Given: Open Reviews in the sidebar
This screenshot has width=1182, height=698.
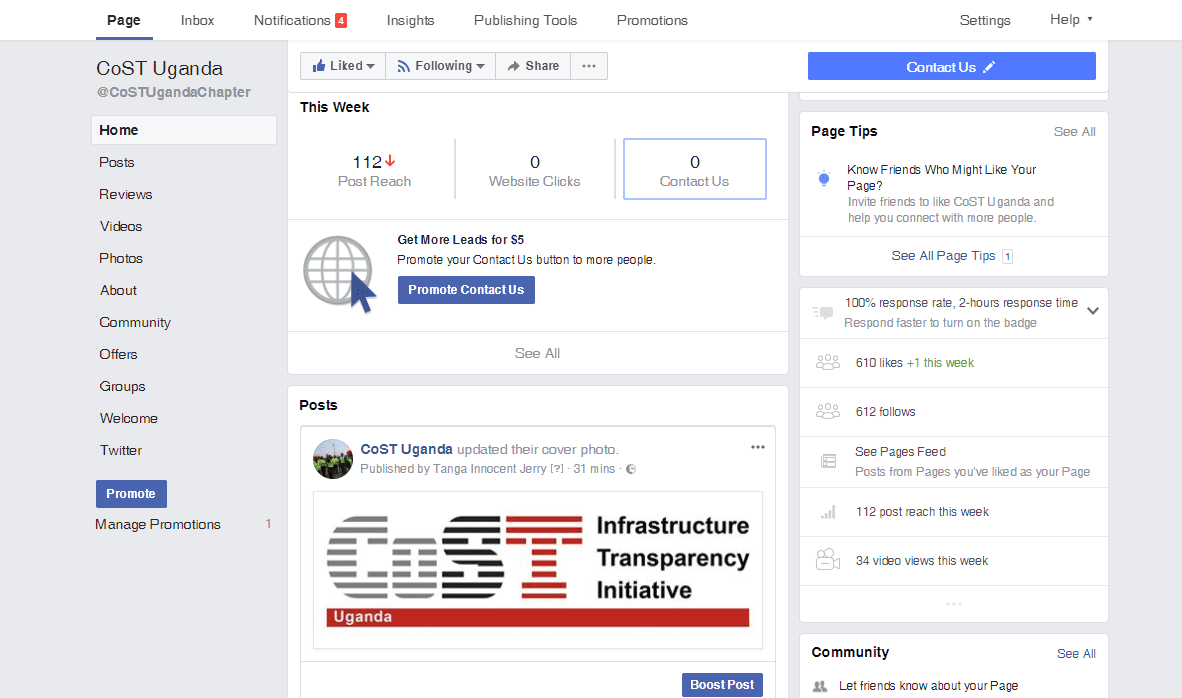Looking at the screenshot, I should [126, 194].
